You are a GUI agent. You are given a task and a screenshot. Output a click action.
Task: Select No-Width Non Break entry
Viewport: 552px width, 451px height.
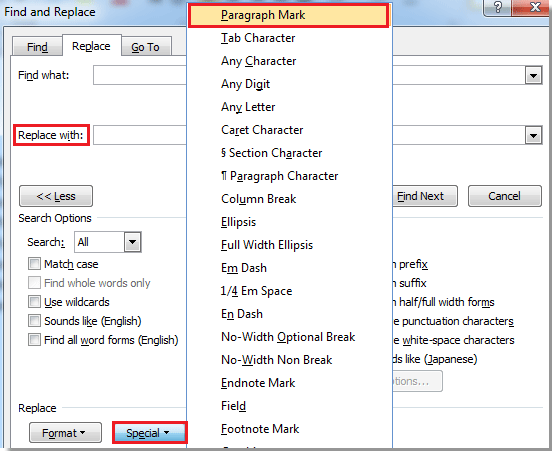click(x=289, y=360)
